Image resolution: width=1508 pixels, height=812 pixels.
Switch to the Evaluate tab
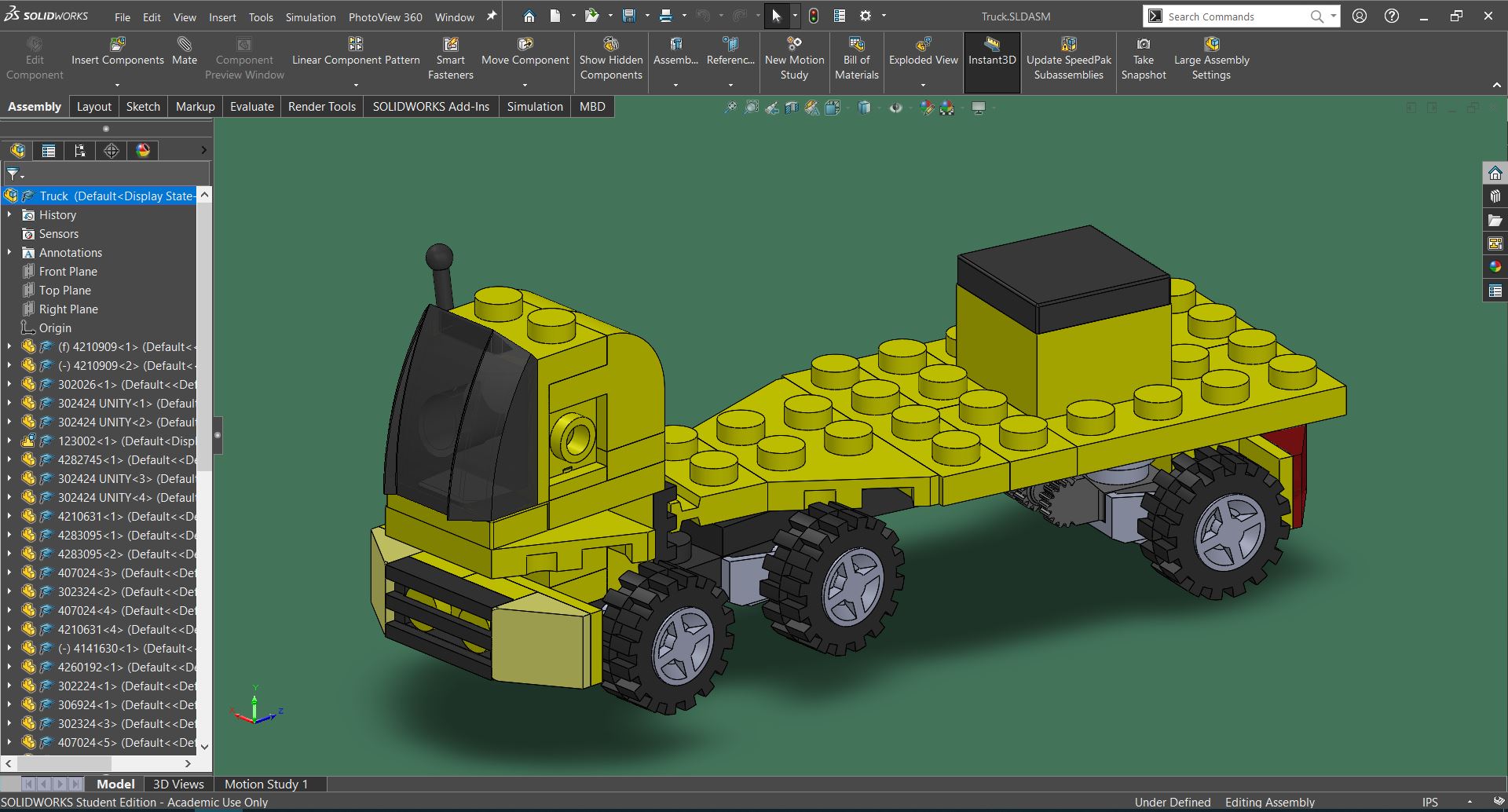click(251, 107)
